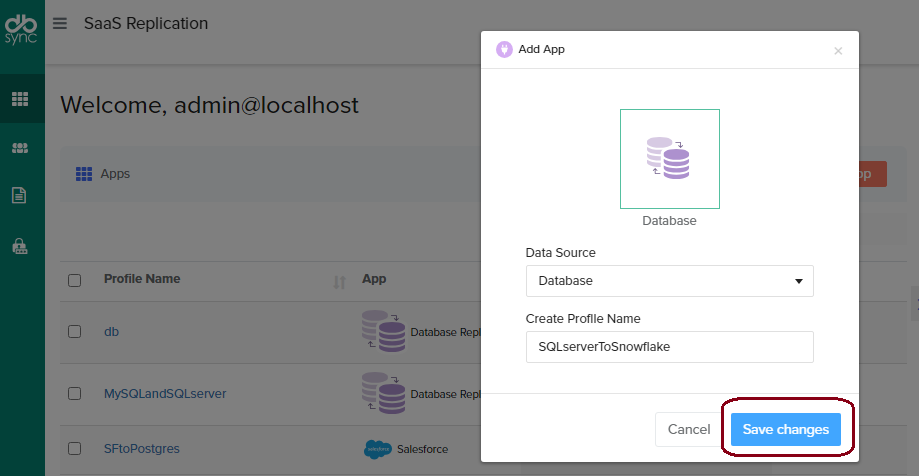Click the Salesforce app name text
Screen dimensions: 919x476
pos(423,450)
